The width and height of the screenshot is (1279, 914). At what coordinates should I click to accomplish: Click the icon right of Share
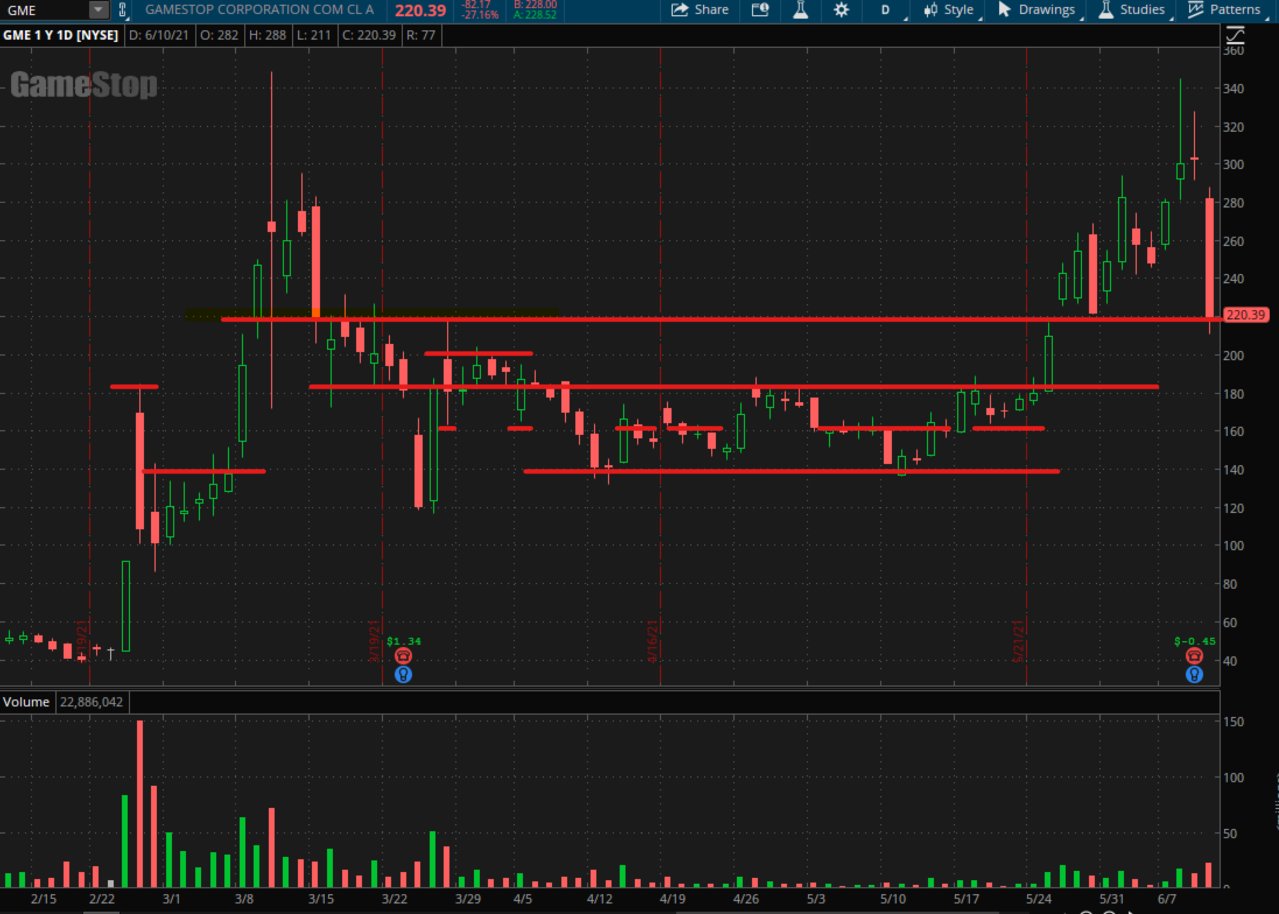(x=759, y=10)
